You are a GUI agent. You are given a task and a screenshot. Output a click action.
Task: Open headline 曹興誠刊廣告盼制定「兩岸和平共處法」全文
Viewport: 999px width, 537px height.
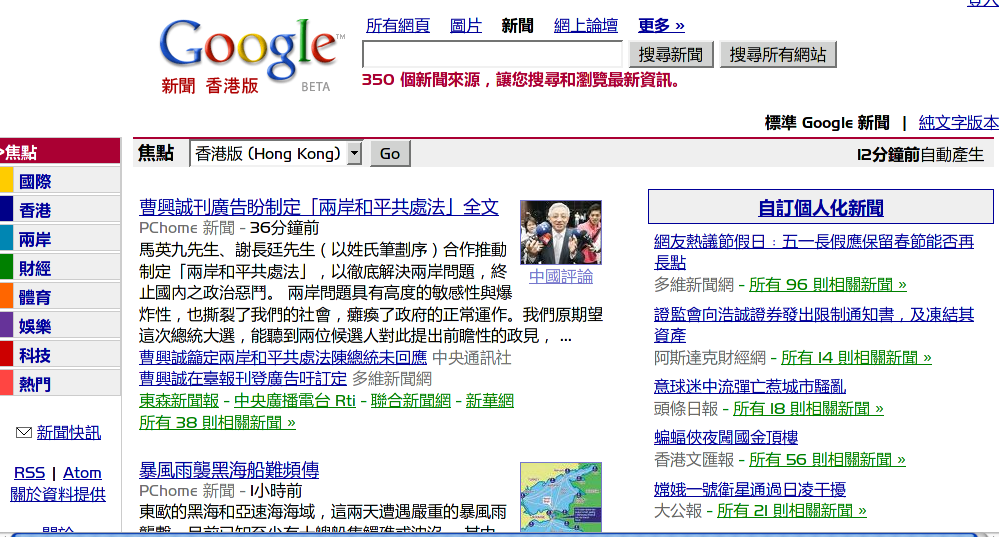[319, 207]
